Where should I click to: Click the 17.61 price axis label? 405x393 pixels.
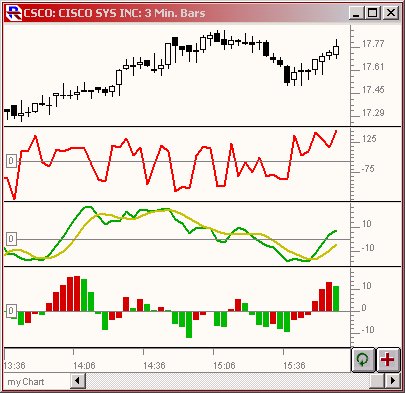tap(373, 67)
